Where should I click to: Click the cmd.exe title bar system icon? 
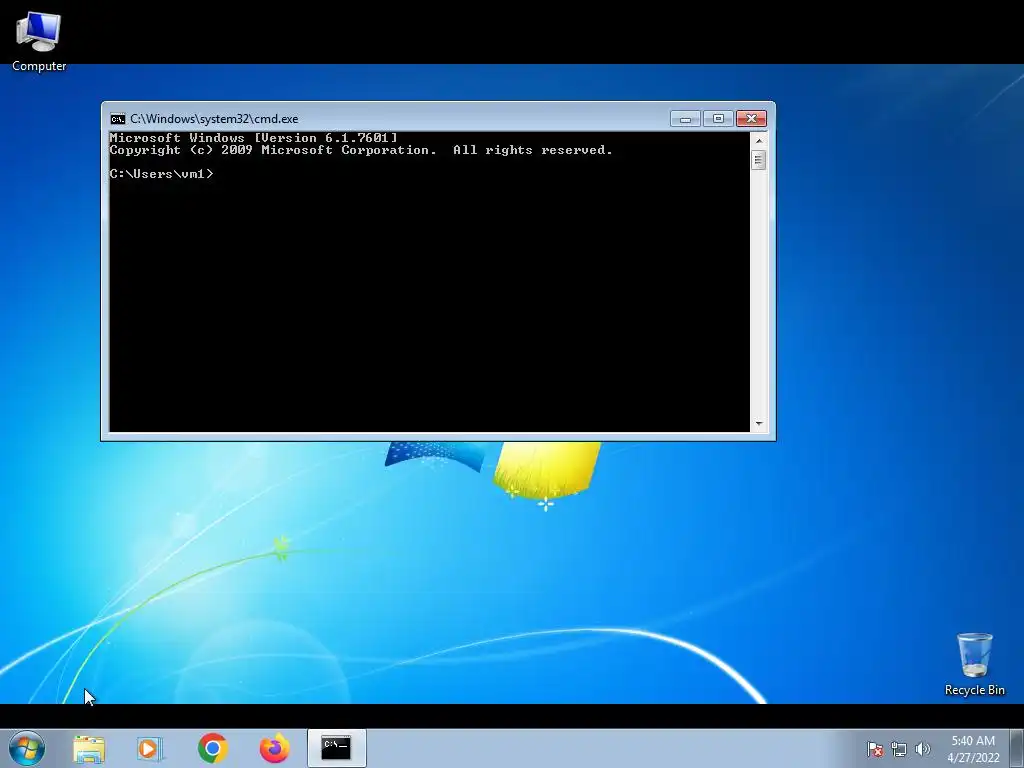(118, 119)
